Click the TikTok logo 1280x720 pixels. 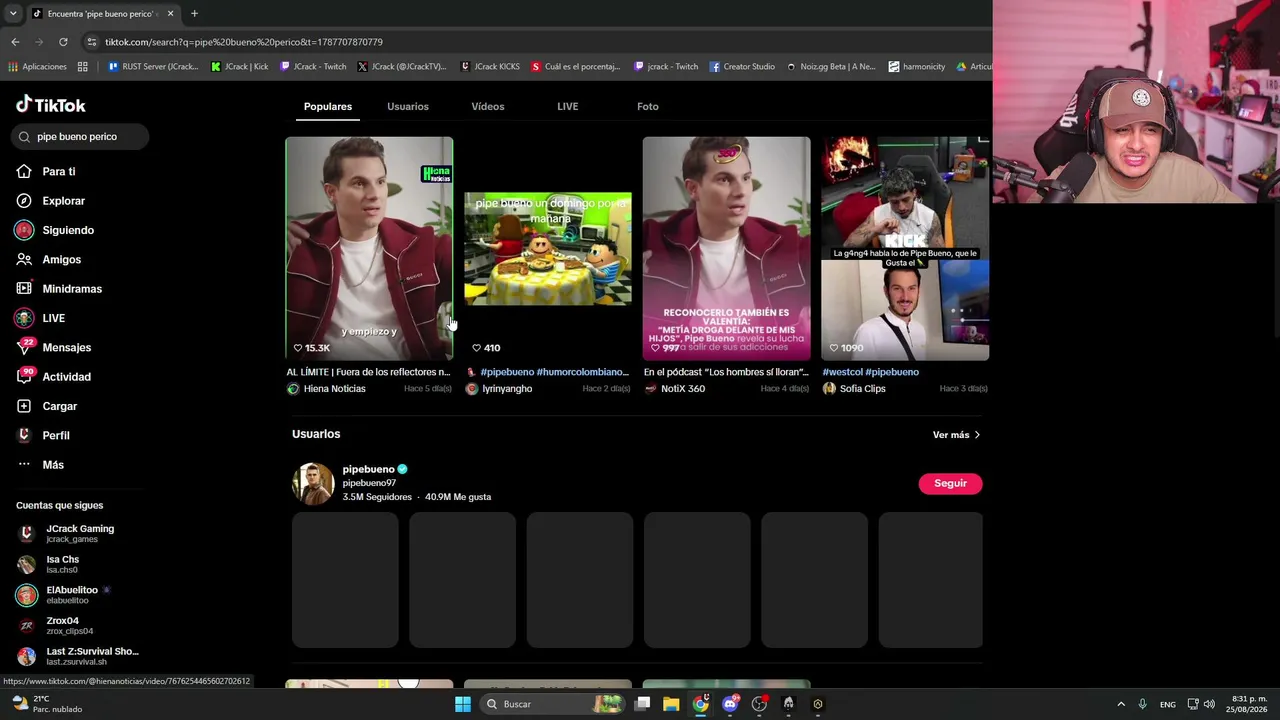pyautogui.click(x=51, y=105)
